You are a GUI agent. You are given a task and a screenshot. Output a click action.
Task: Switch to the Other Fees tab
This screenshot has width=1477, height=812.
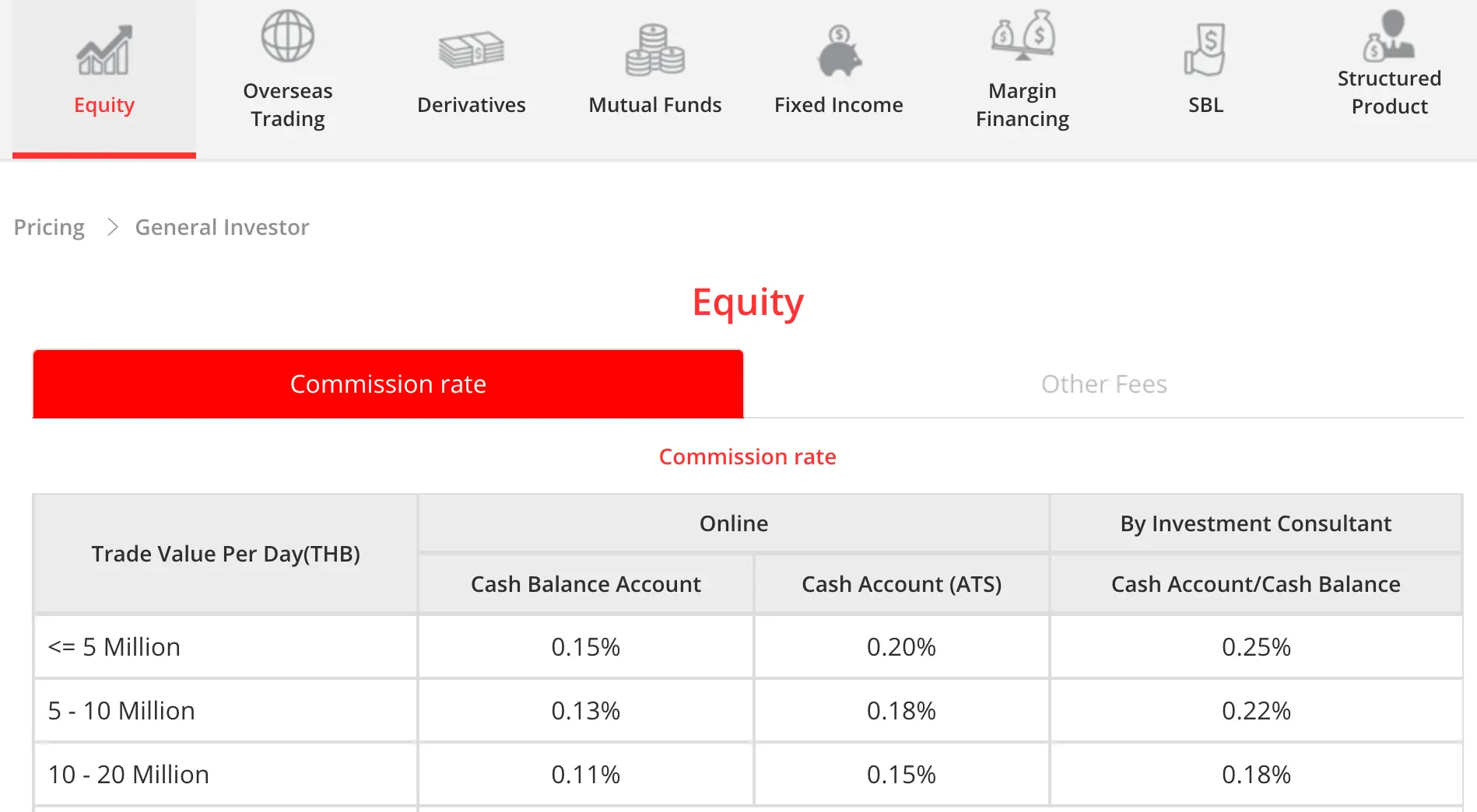coord(1103,384)
